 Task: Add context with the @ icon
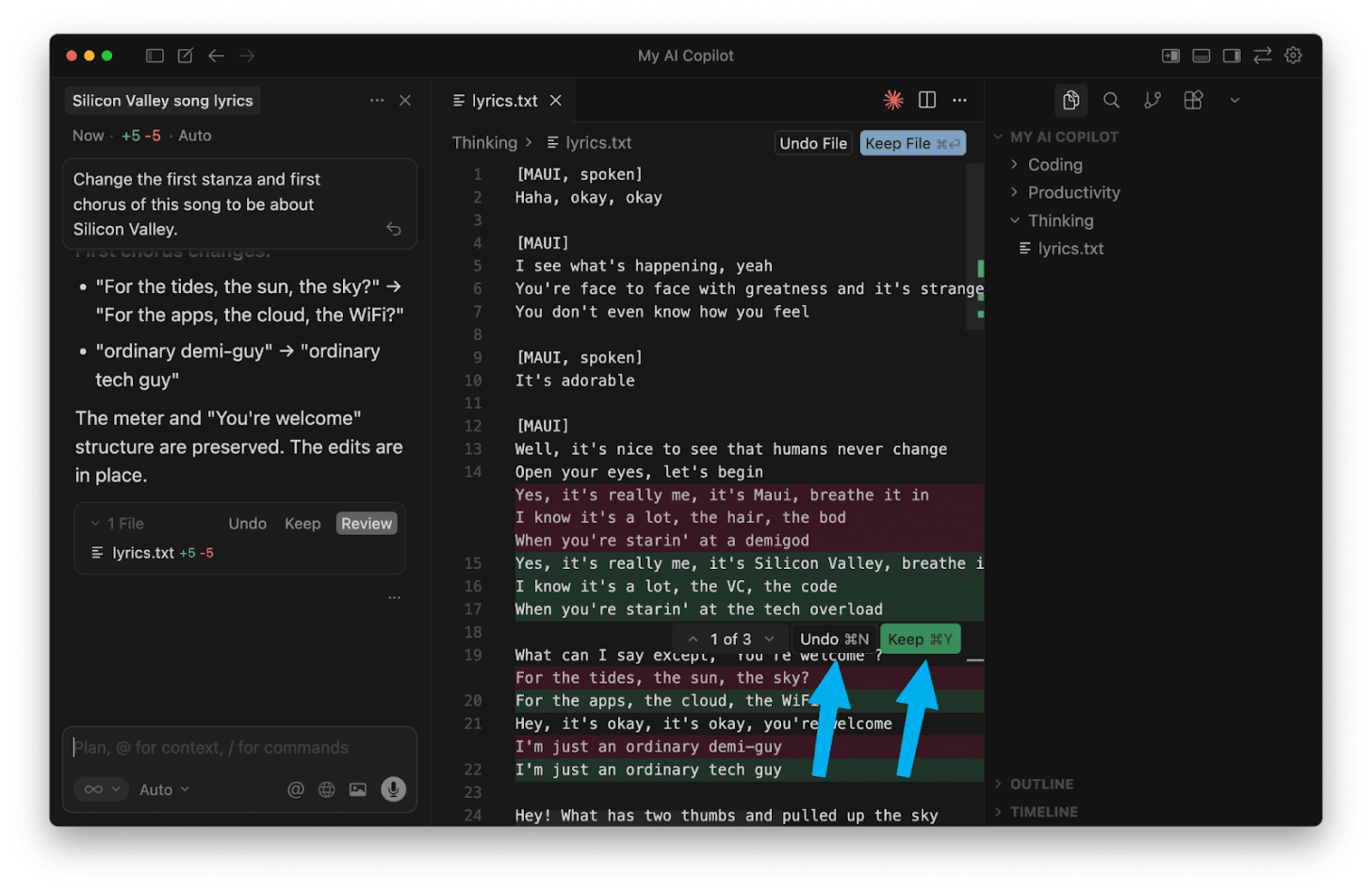[x=296, y=789]
